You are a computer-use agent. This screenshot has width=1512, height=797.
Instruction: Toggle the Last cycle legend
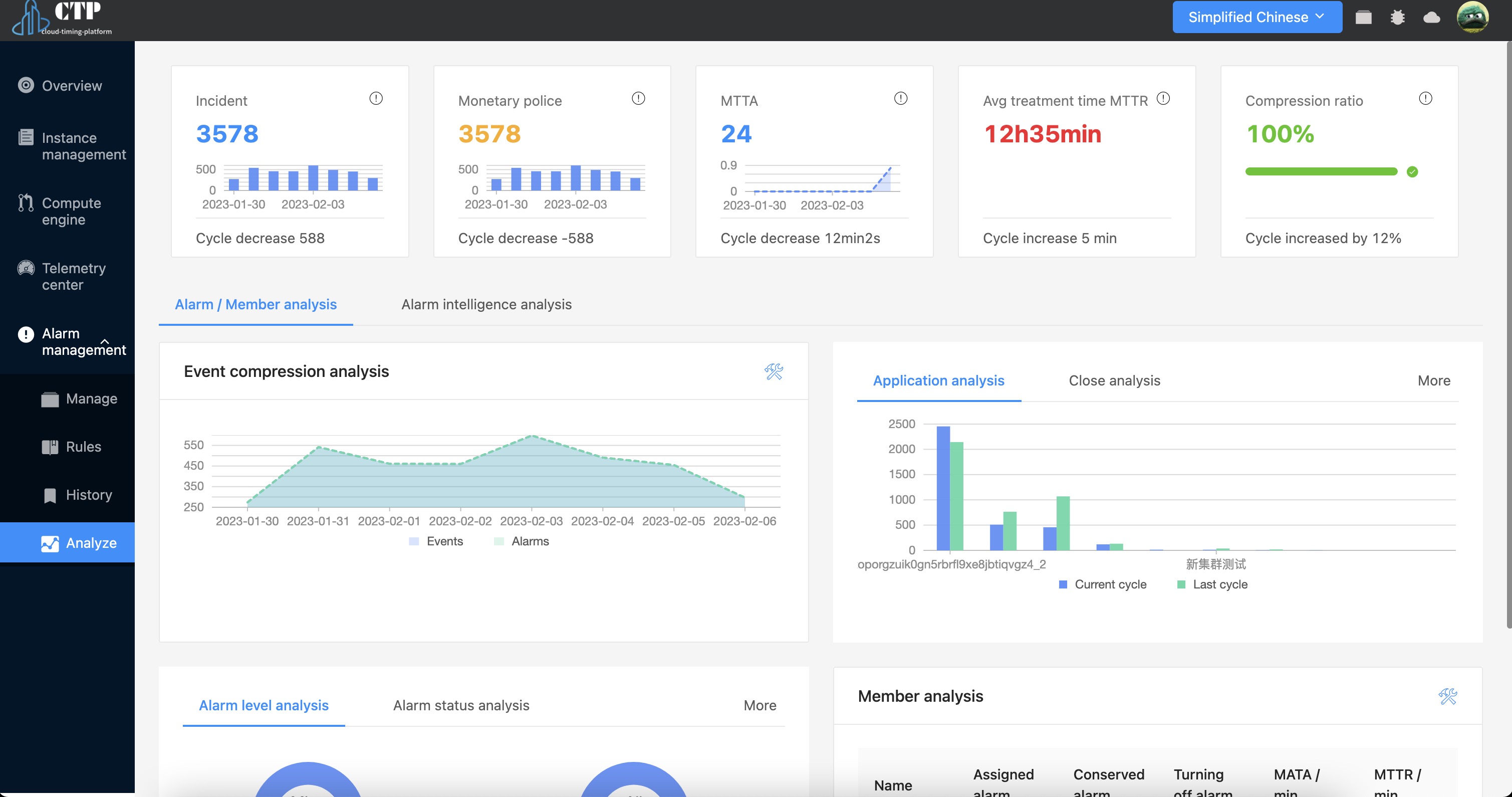1212,584
